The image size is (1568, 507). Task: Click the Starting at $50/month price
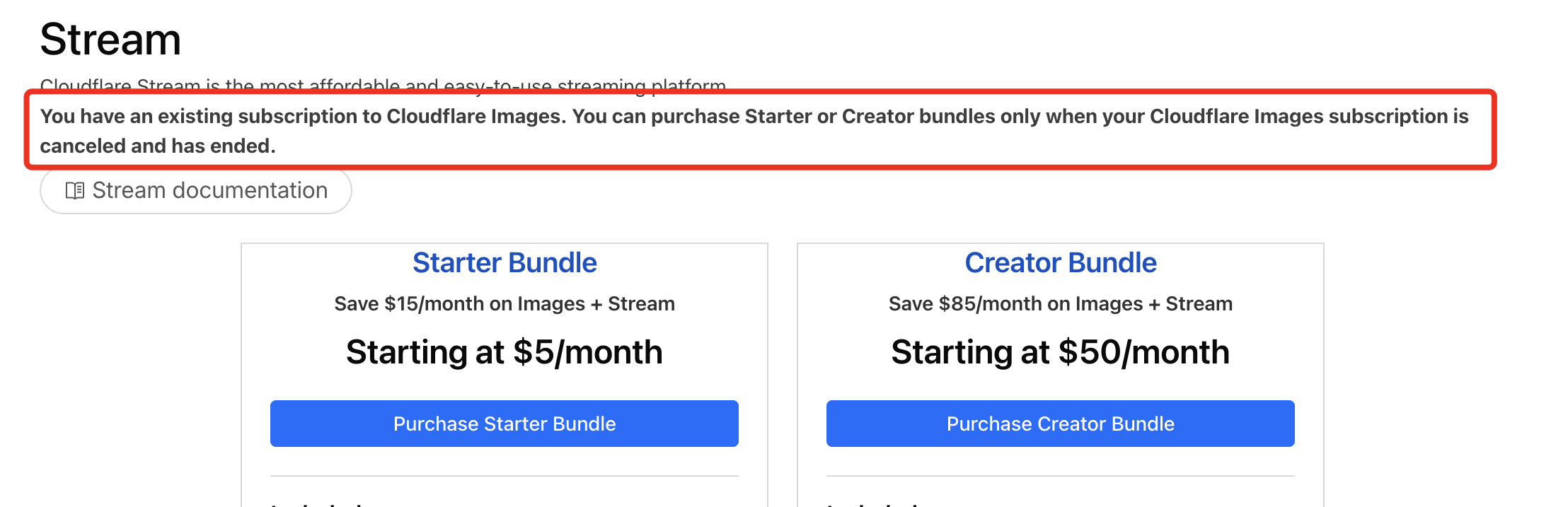[x=1060, y=352]
